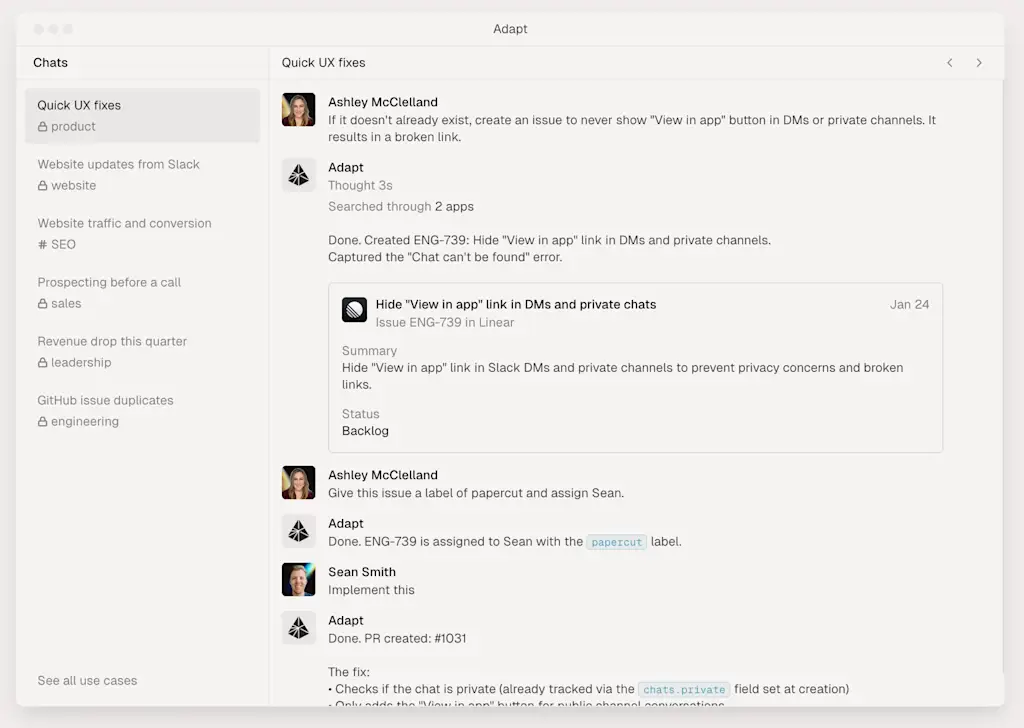Click the hash icon beside 'SEO'

pyautogui.click(x=43, y=245)
